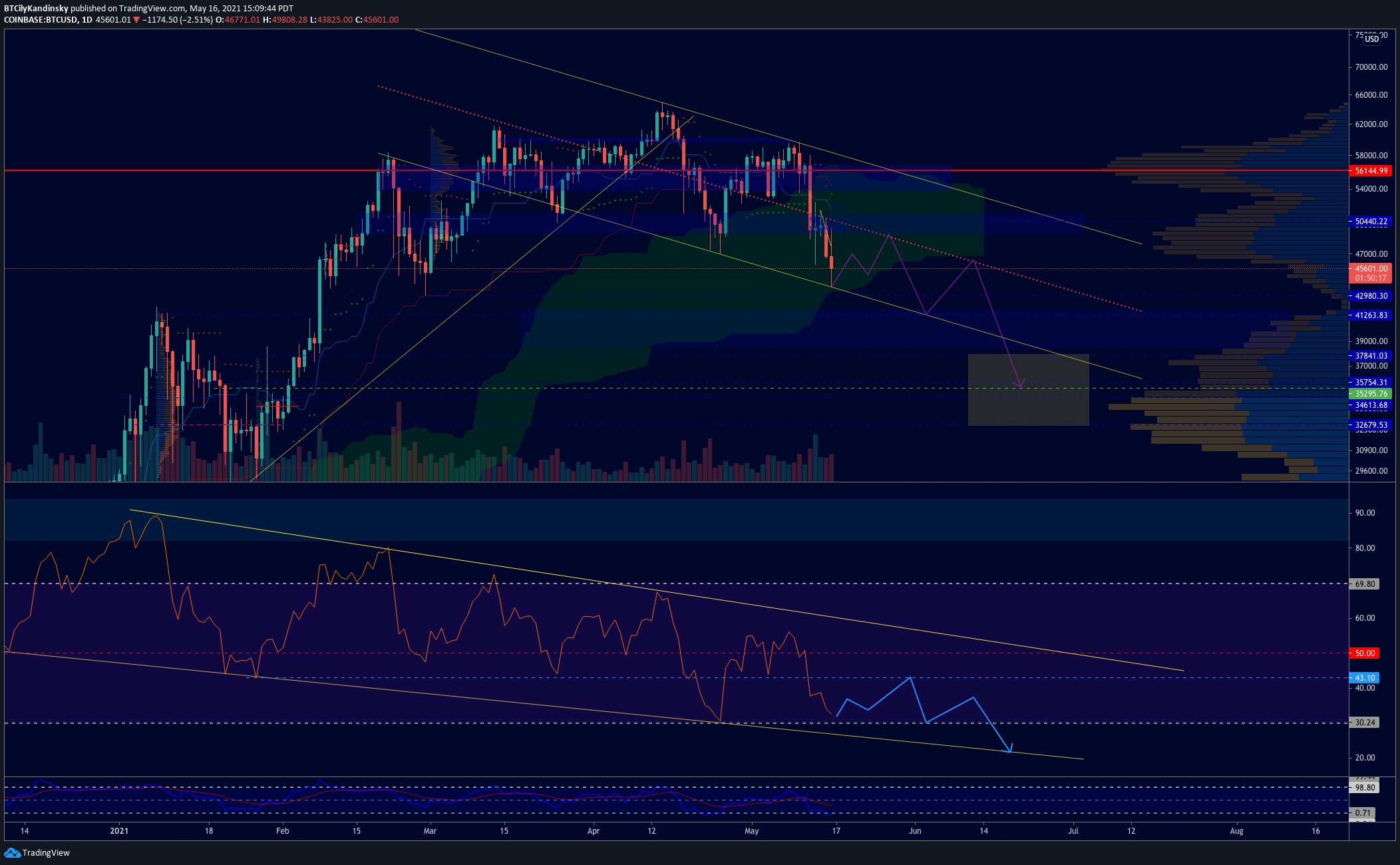
Task: Open the USD currency selector
Action: click(x=1372, y=39)
